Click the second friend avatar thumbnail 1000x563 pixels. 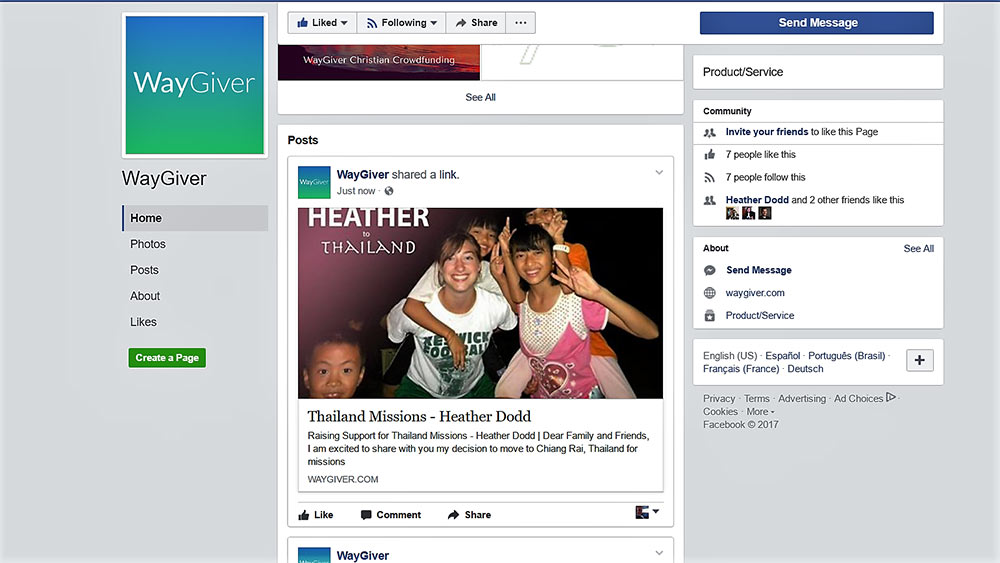pyautogui.click(x=749, y=214)
